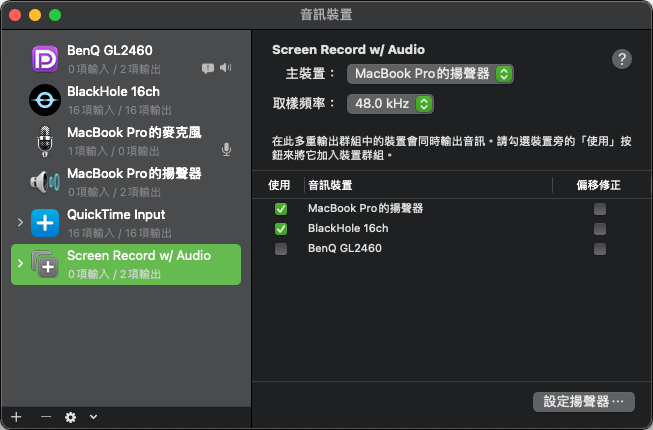The height and width of the screenshot is (430, 653).
Task: Click the BenQ GL2460 row name in device table
Action: [345, 249]
